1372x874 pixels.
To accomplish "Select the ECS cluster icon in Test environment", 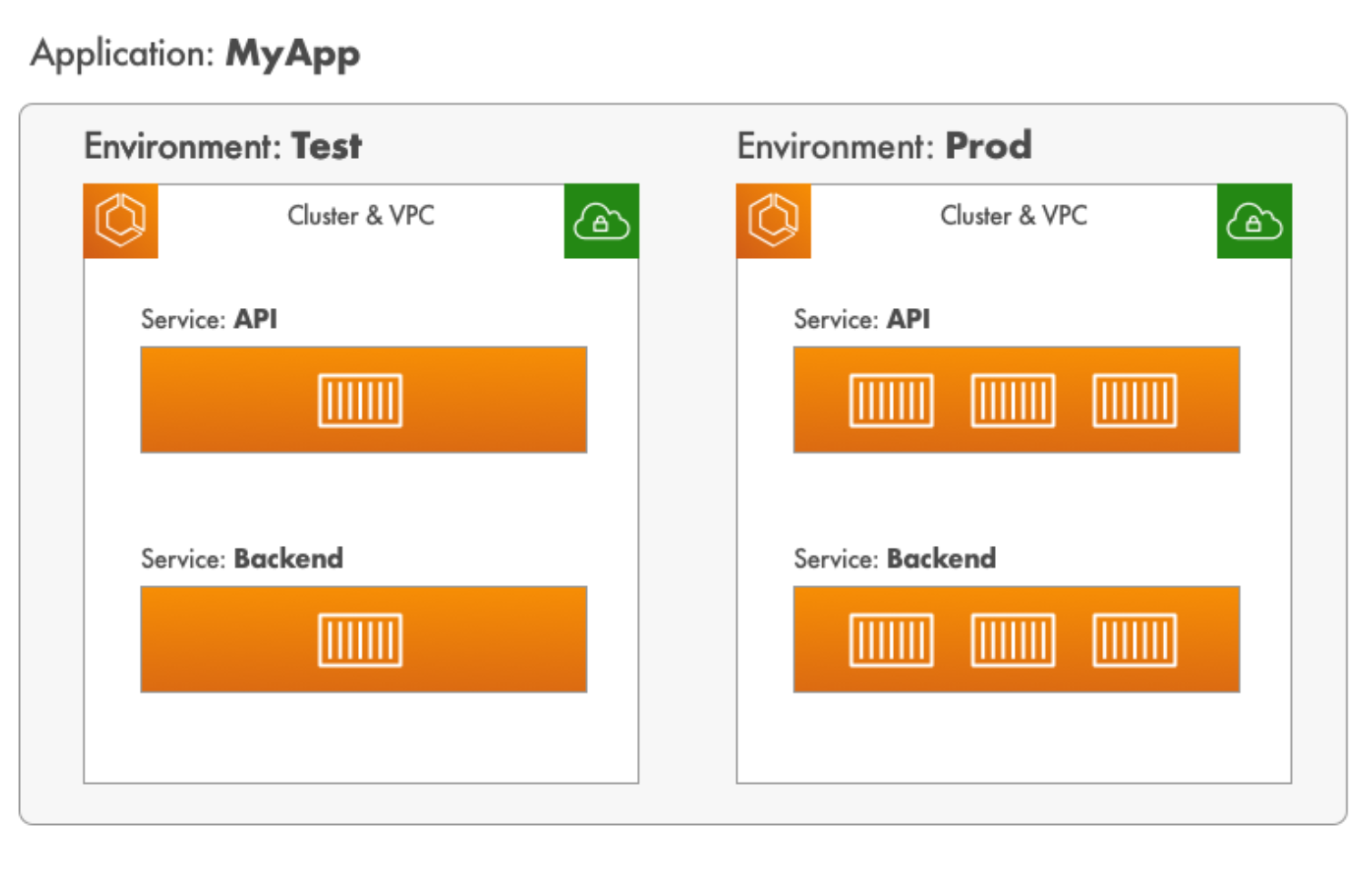I will 121,221.
